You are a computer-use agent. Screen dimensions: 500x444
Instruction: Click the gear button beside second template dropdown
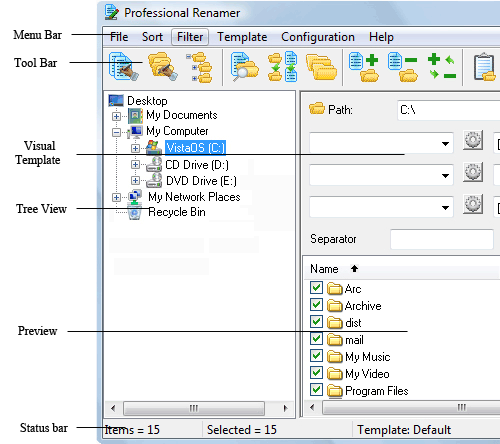(x=473, y=172)
